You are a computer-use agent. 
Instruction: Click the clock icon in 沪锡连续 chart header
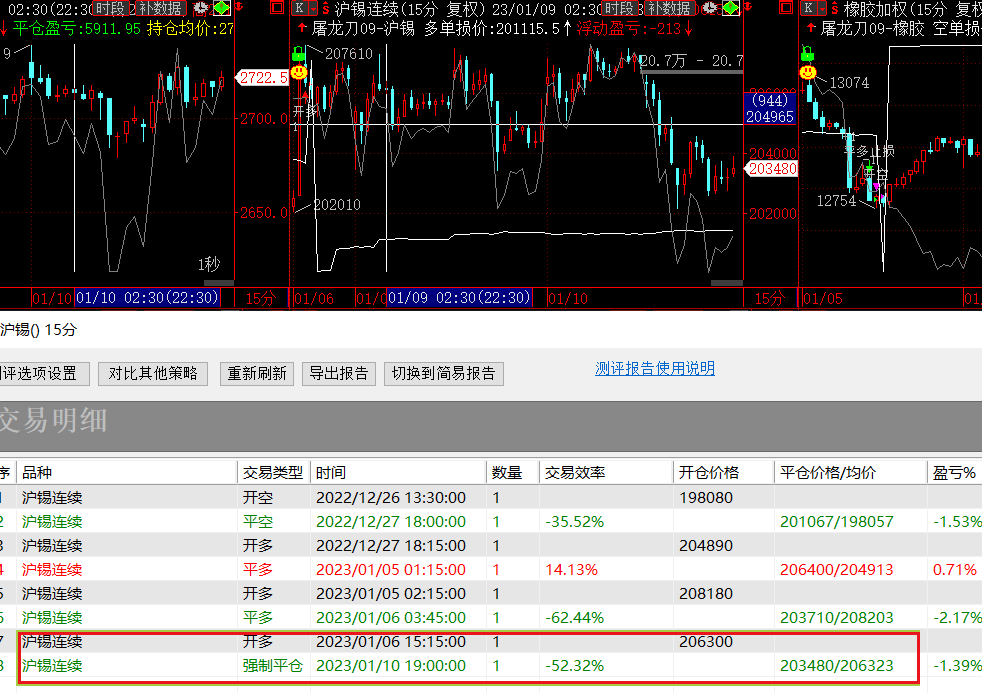710,8
